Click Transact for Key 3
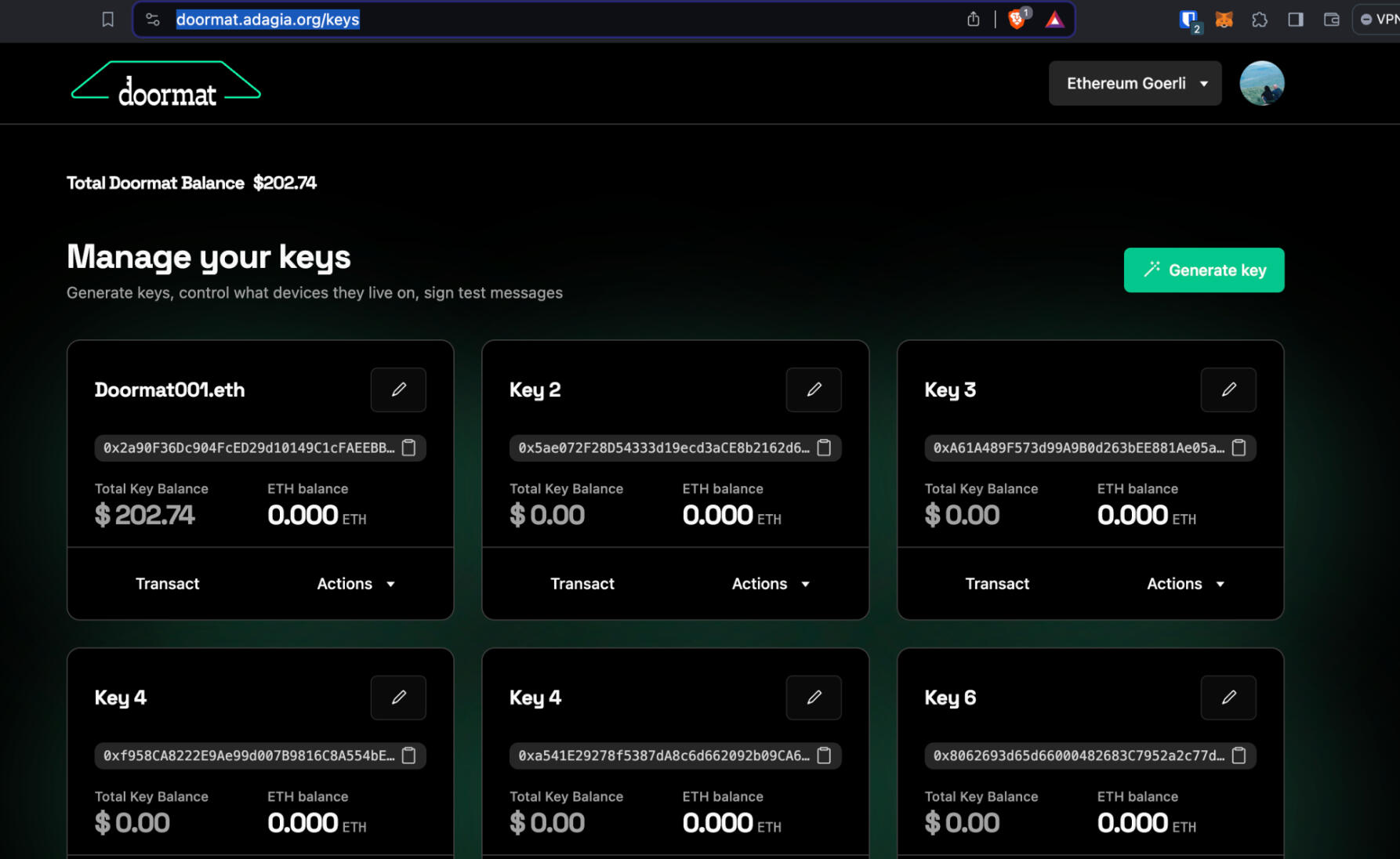The width and height of the screenshot is (1400, 859). click(x=996, y=584)
